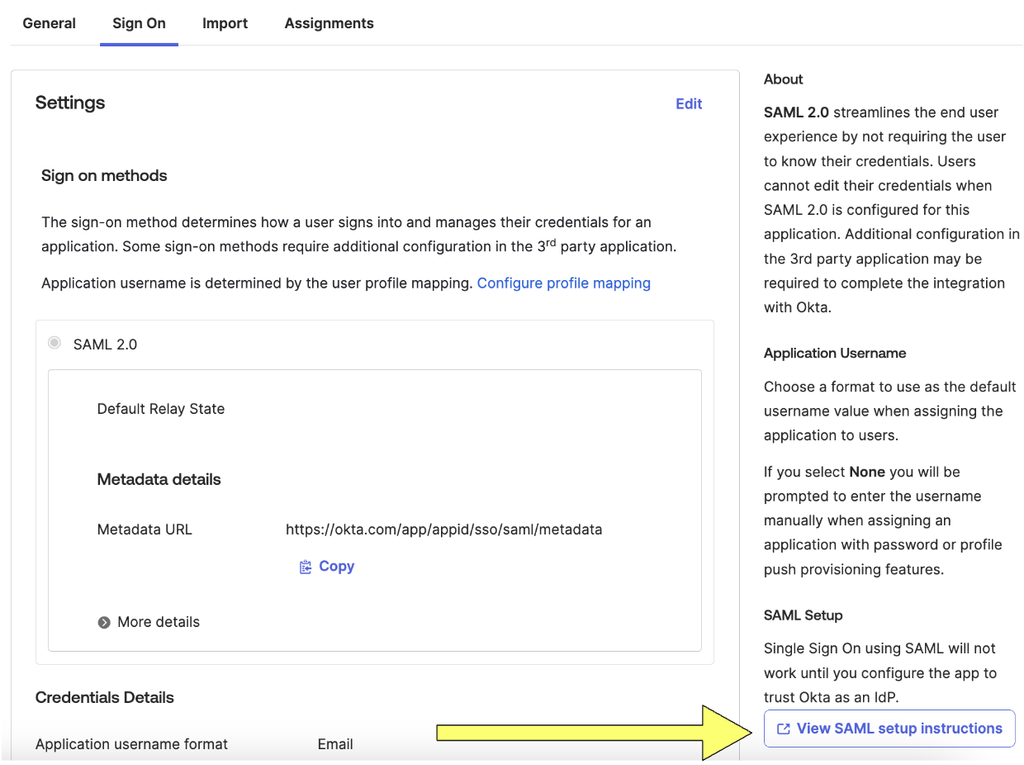Click the Email value under Application username format
1024x765 pixels.
pos(335,744)
